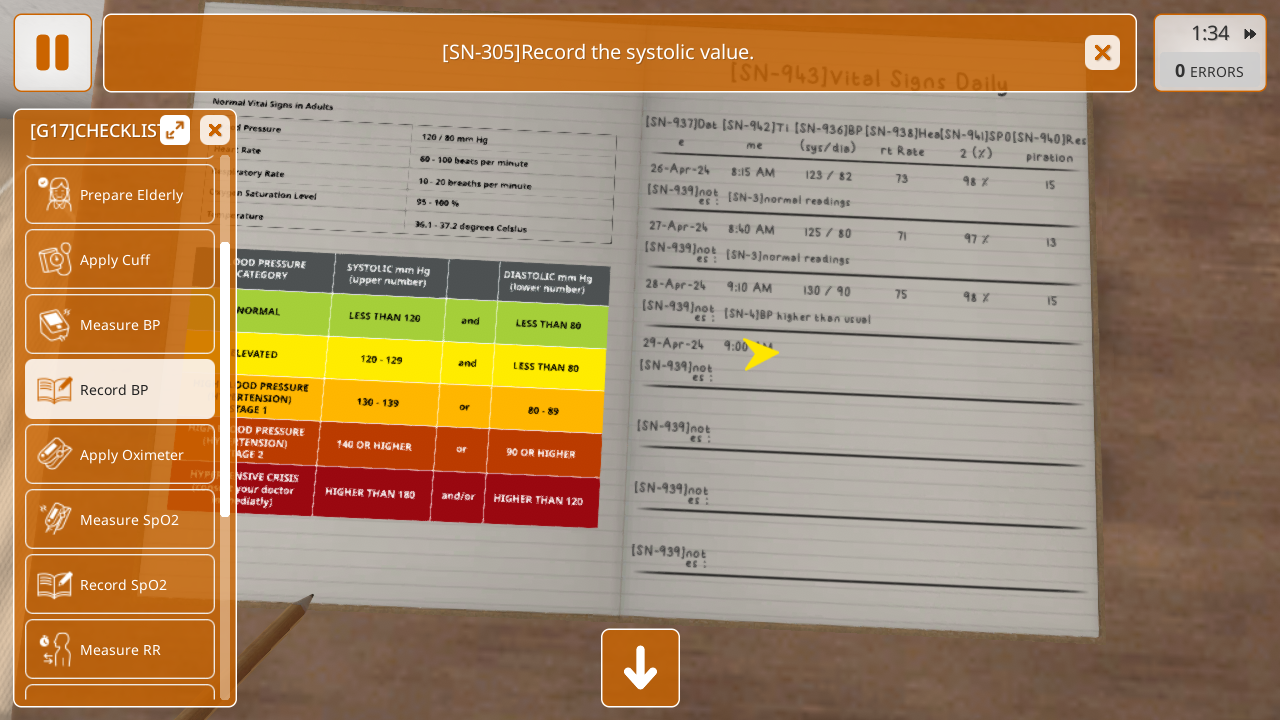Open the Record BP notebook icon

(x=55, y=390)
